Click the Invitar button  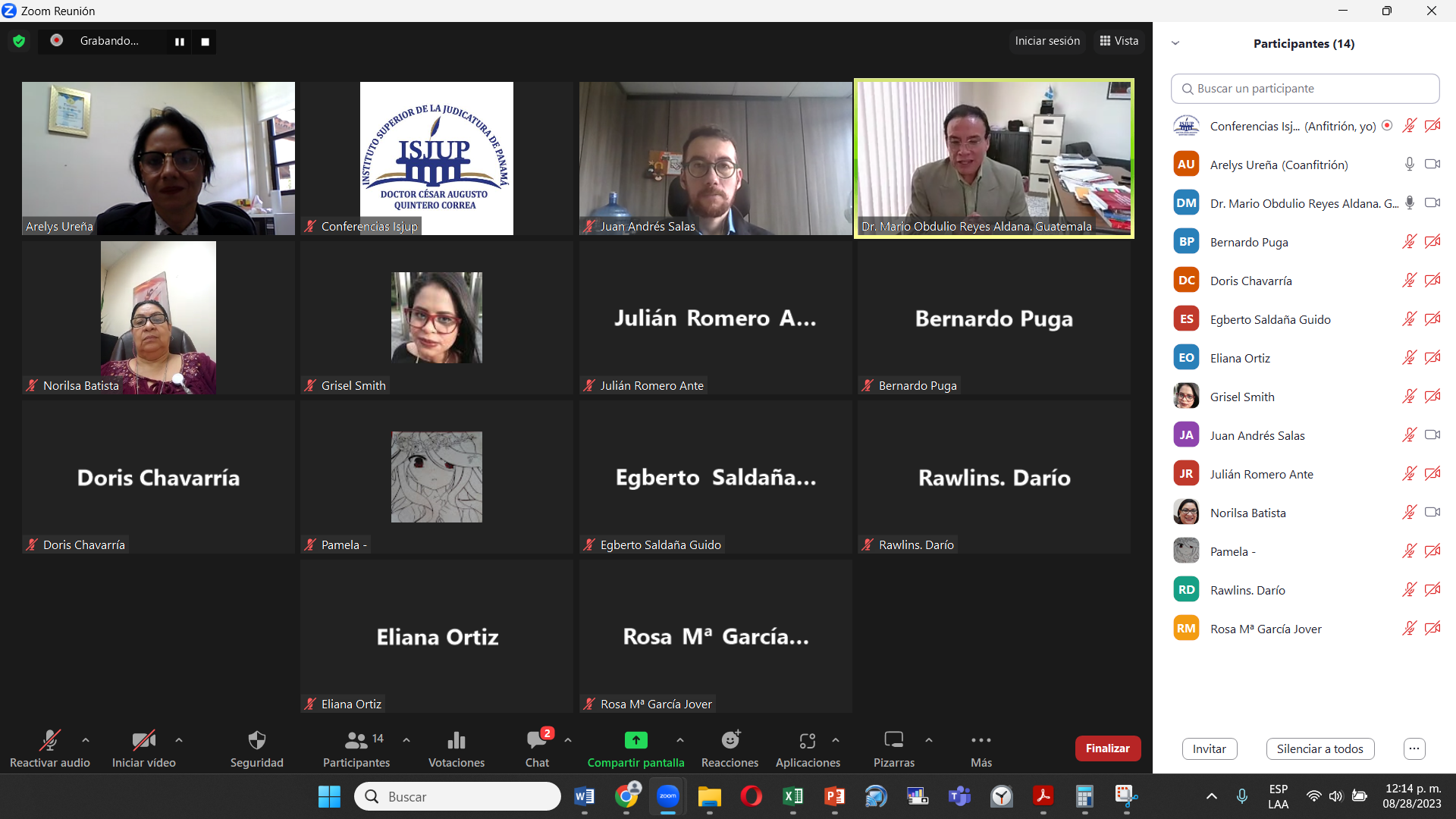click(x=1210, y=749)
